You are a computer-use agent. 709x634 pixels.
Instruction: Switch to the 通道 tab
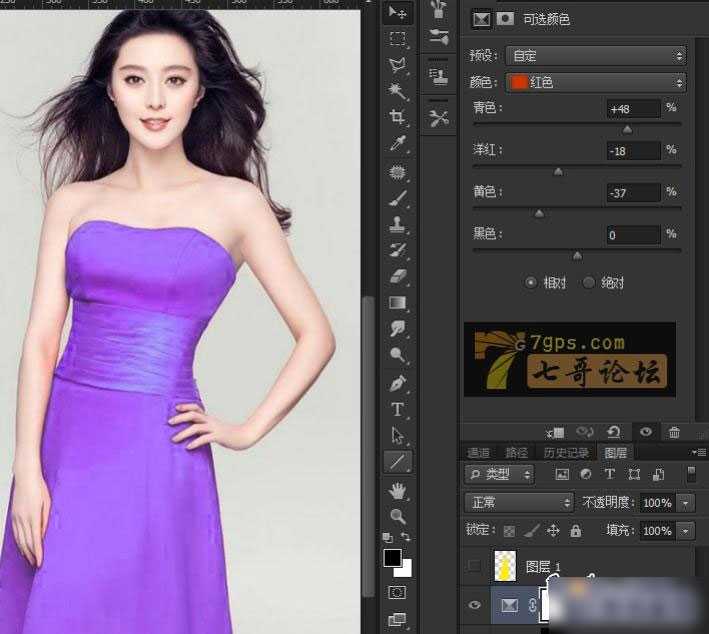pyautogui.click(x=478, y=453)
